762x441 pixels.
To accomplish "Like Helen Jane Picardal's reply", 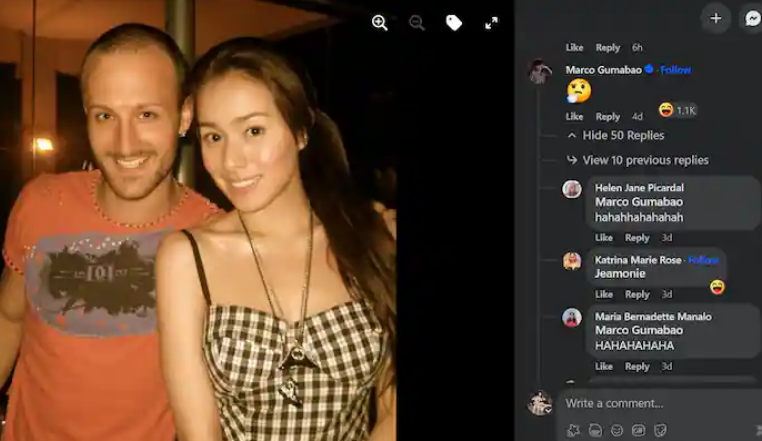I will (x=604, y=238).
